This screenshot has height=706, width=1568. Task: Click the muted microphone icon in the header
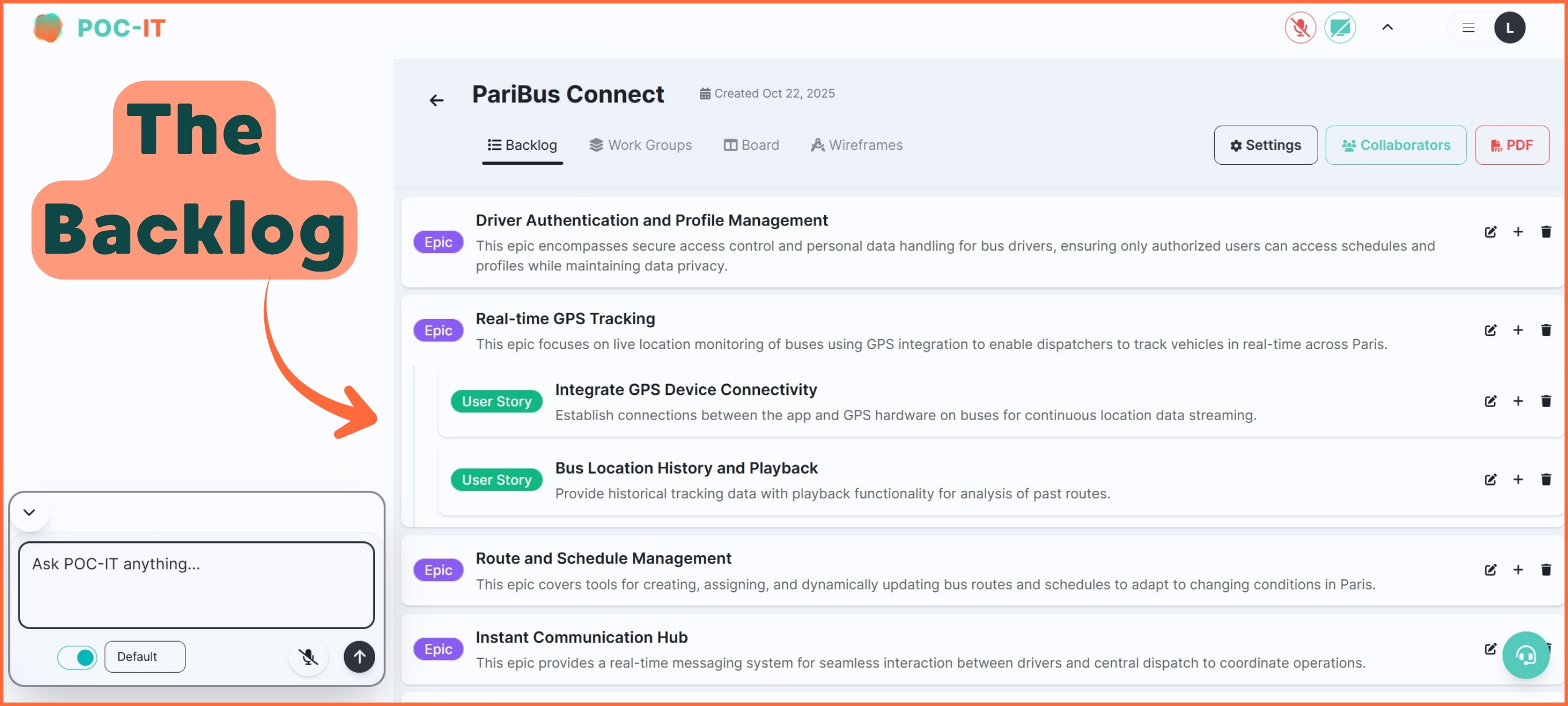pos(1300,28)
